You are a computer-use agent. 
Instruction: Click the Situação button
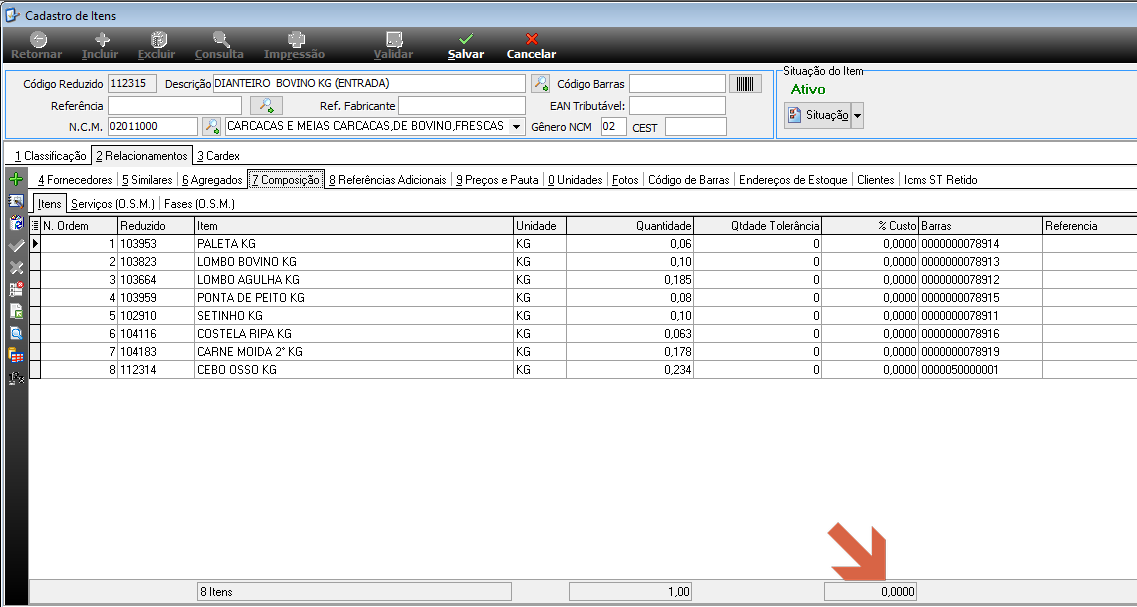pyautogui.click(x=818, y=115)
